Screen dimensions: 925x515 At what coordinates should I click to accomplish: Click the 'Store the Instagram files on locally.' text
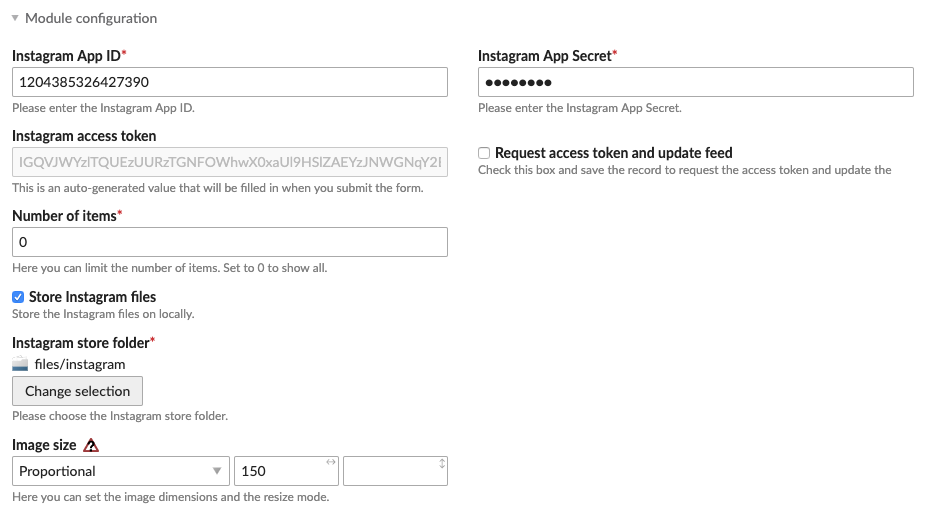(103, 314)
